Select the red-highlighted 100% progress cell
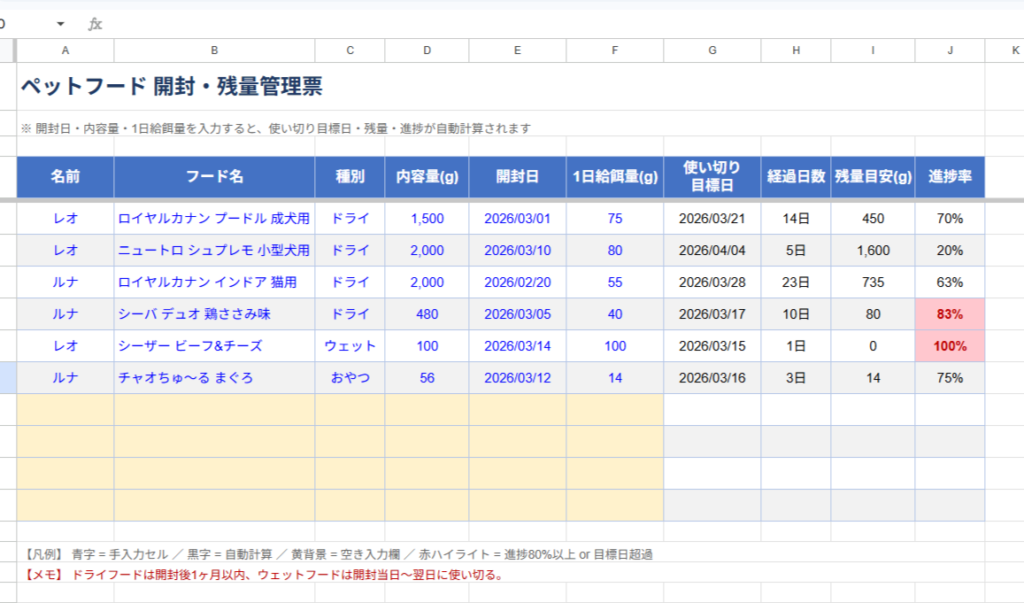 click(949, 346)
